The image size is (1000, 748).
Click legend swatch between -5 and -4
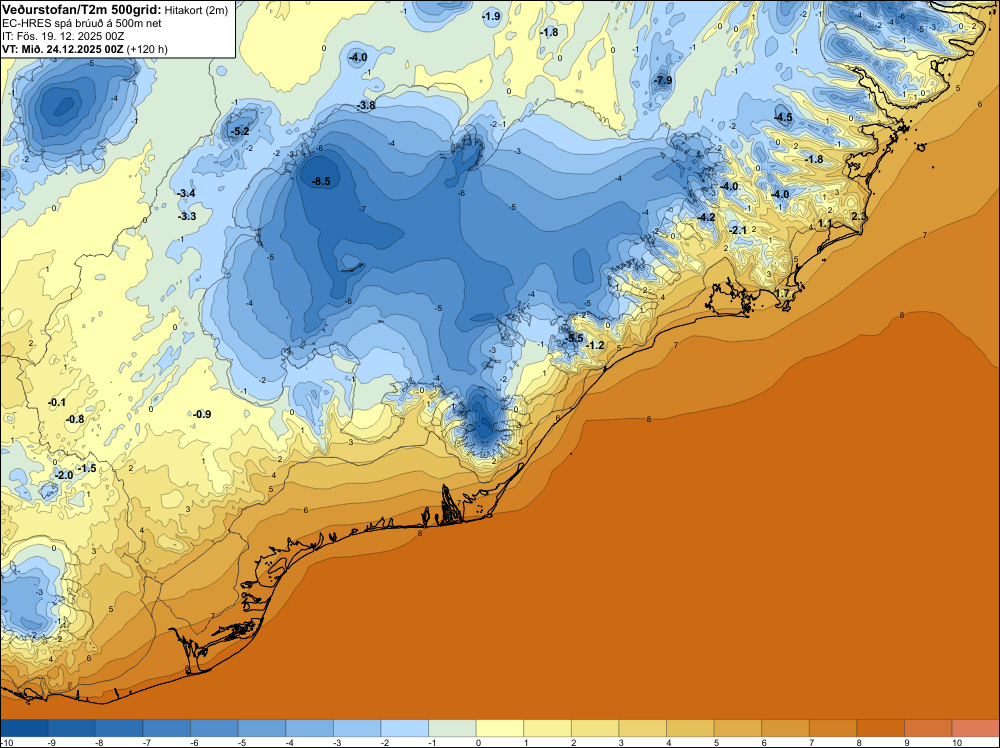262,728
